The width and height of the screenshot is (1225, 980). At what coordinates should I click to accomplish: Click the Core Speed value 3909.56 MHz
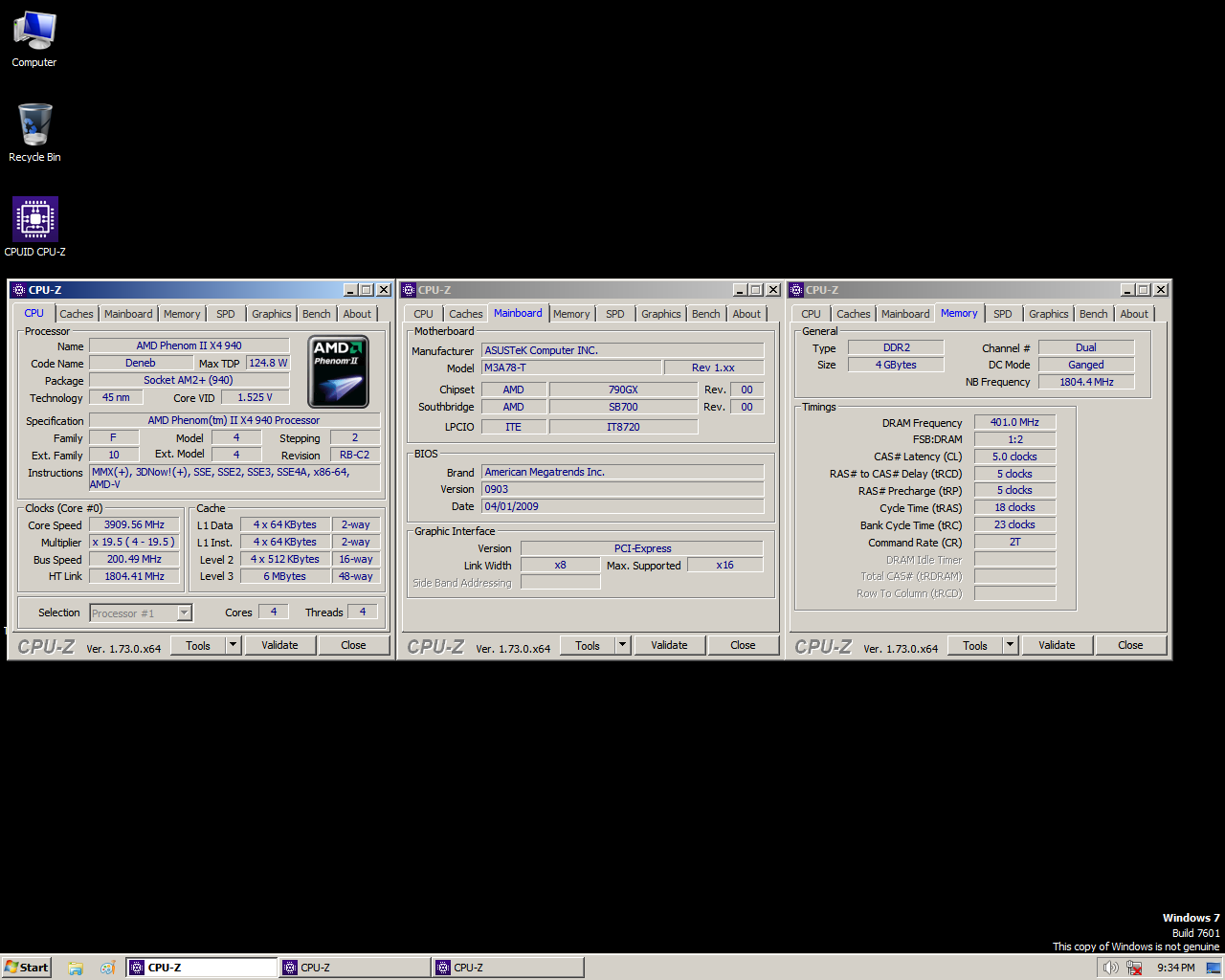[x=134, y=524]
